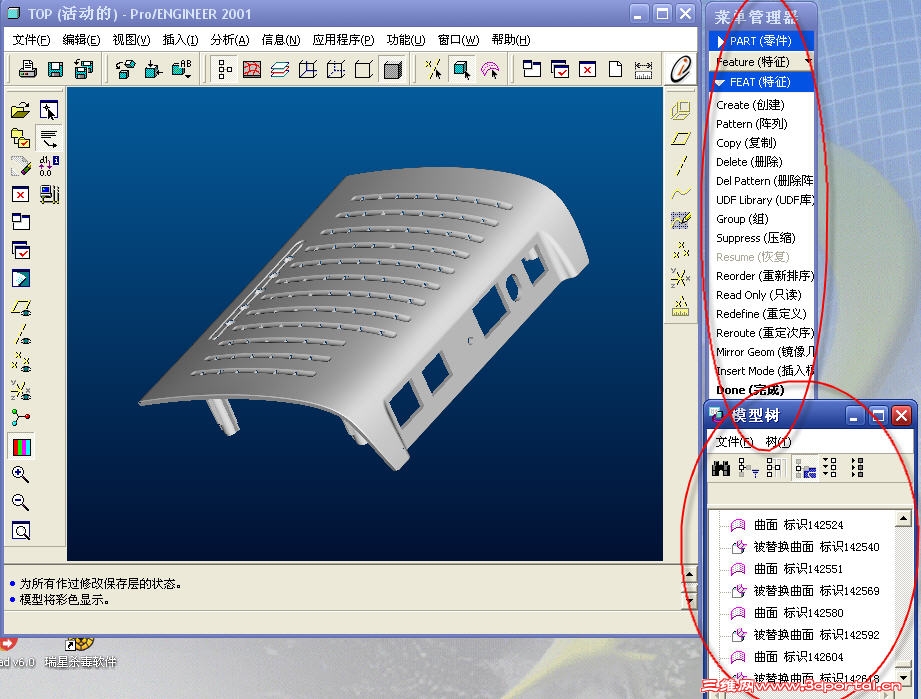921x699 pixels.
Task: Click the sketched curve icon
Action: pyautogui.click(x=681, y=220)
